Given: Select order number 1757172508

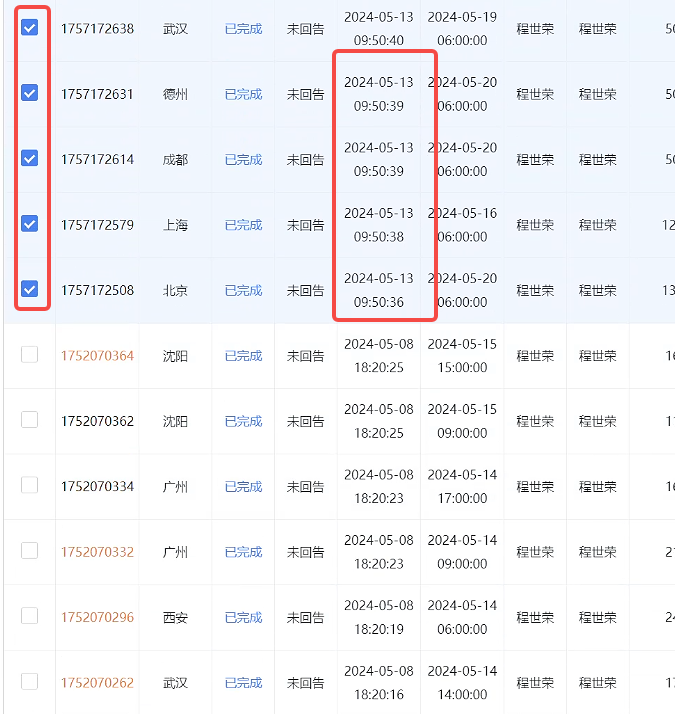Looking at the screenshot, I should 97,291.
